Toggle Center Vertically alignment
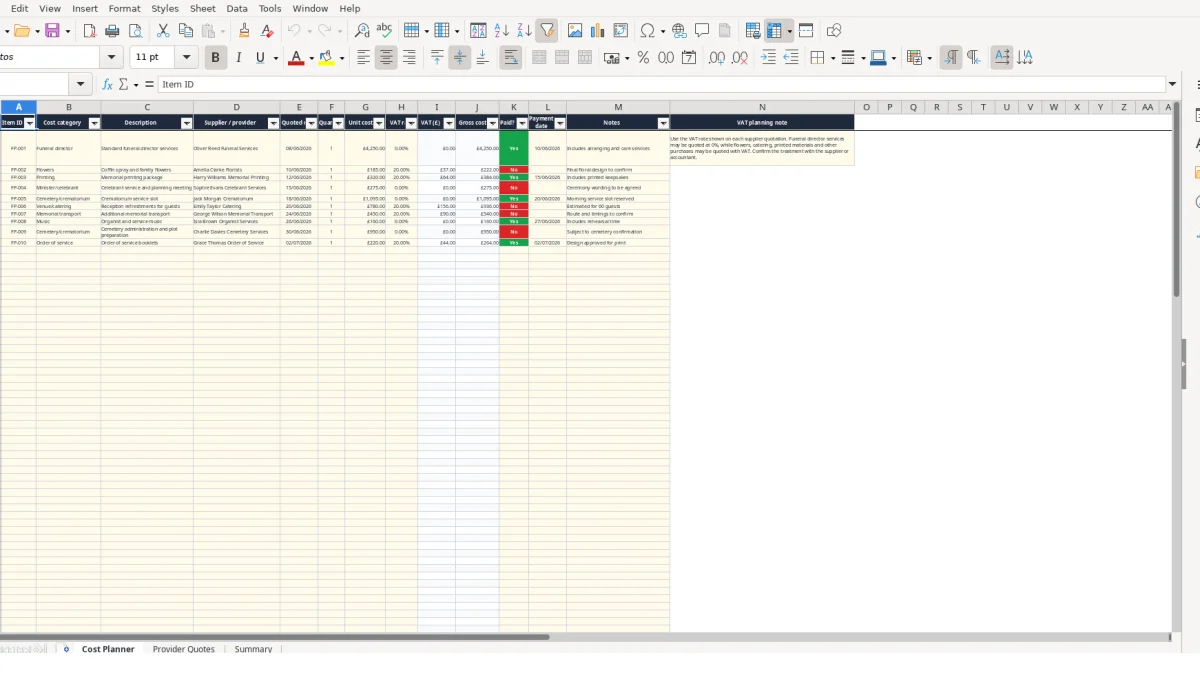1200x675 pixels. tap(460, 58)
